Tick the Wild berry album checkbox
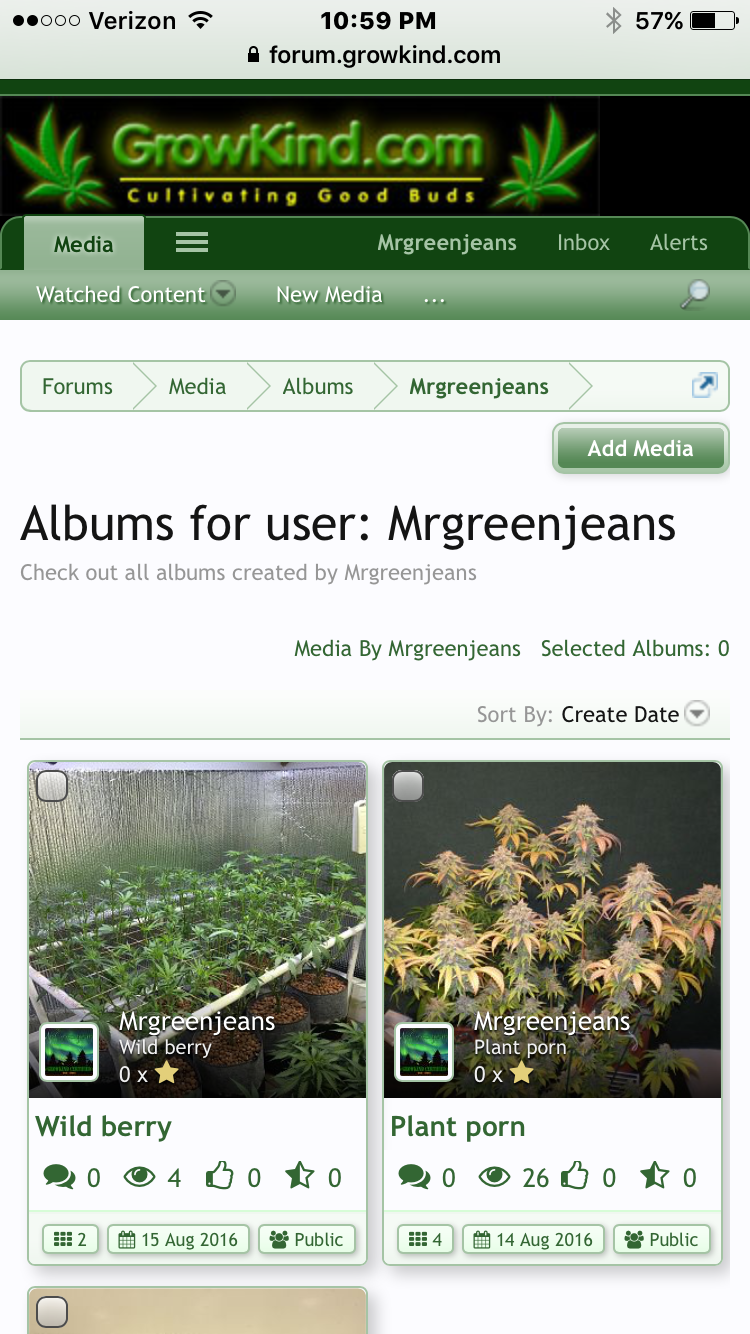The width and height of the screenshot is (750, 1334). 52,786
